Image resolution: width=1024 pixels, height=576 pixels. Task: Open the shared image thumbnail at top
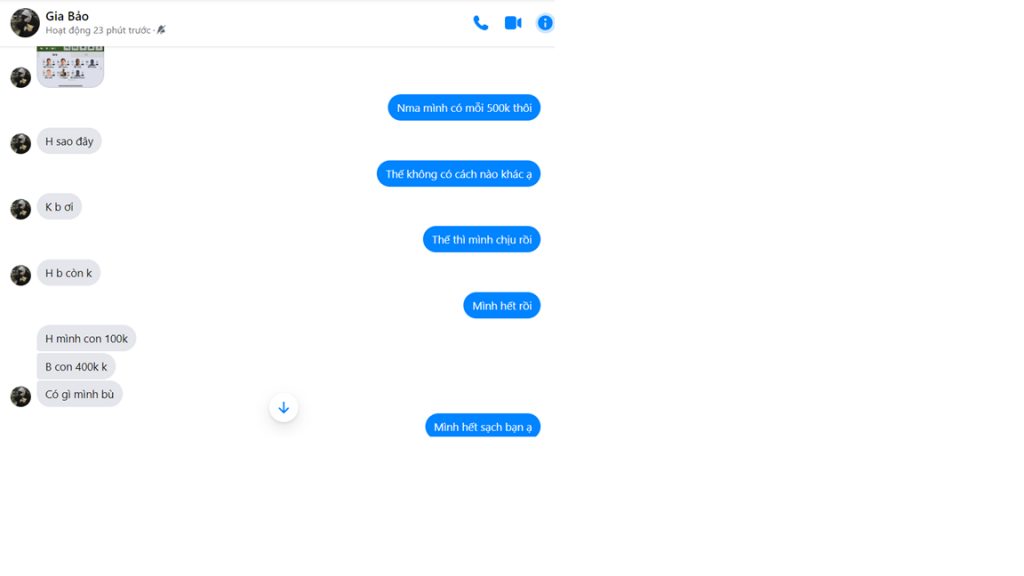pyautogui.click(x=71, y=67)
